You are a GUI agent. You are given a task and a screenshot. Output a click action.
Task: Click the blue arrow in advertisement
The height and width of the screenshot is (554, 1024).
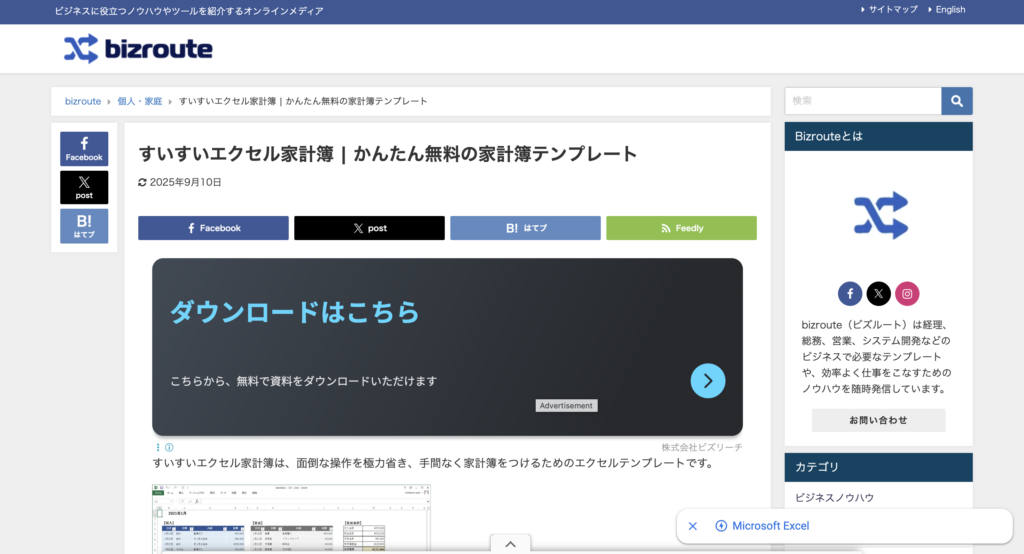(x=708, y=380)
